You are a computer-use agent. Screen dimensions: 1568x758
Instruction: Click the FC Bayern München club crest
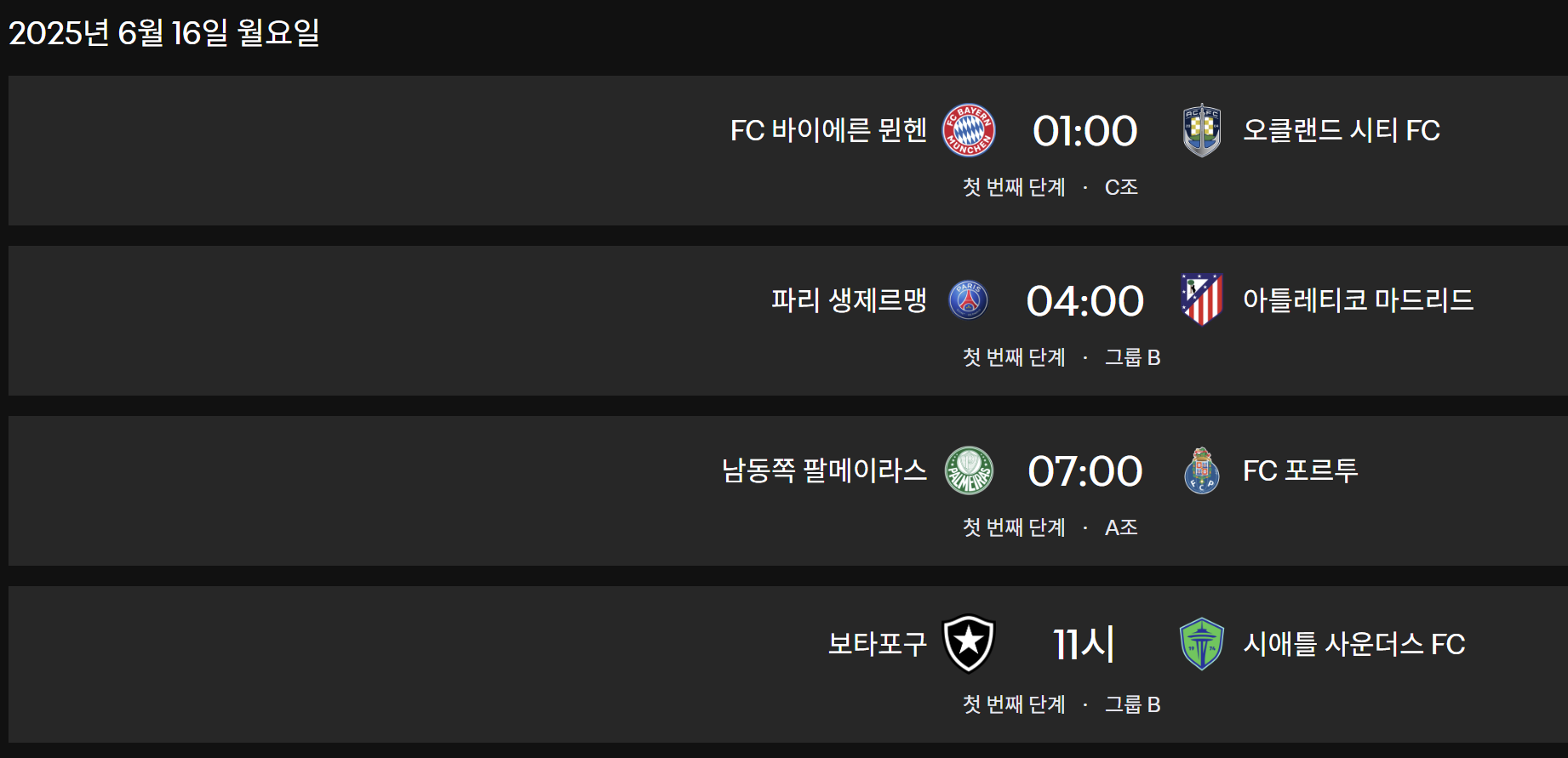967,130
